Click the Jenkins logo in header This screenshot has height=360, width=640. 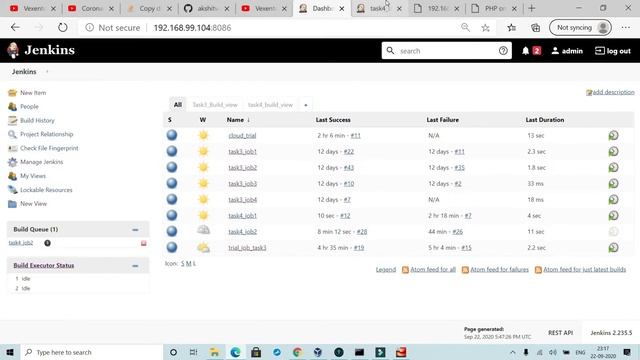(41, 50)
